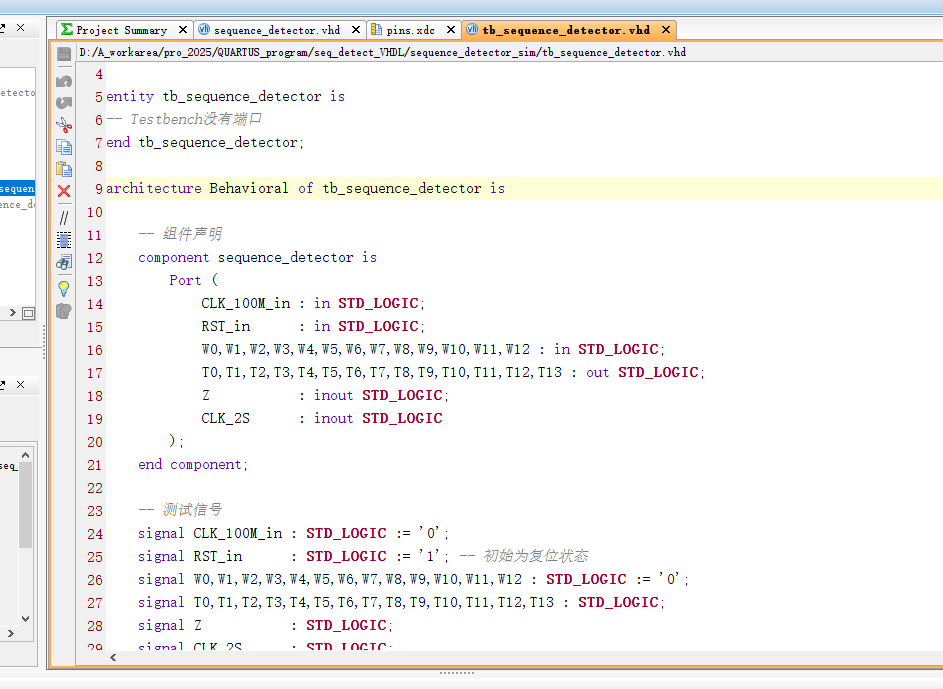This screenshot has height=689, width=943.
Task: Copy selection using the copy icon
Action: tap(64, 147)
